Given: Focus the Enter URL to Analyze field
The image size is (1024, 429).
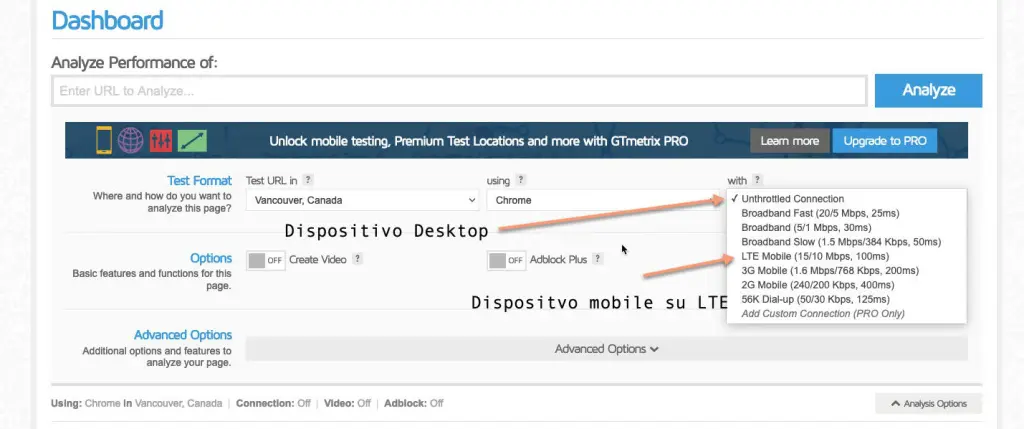Looking at the screenshot, I should tap(459, 91).
